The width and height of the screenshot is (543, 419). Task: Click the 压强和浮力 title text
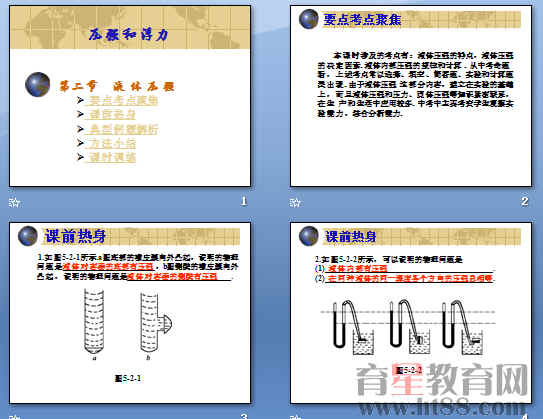tap(128, 35)
